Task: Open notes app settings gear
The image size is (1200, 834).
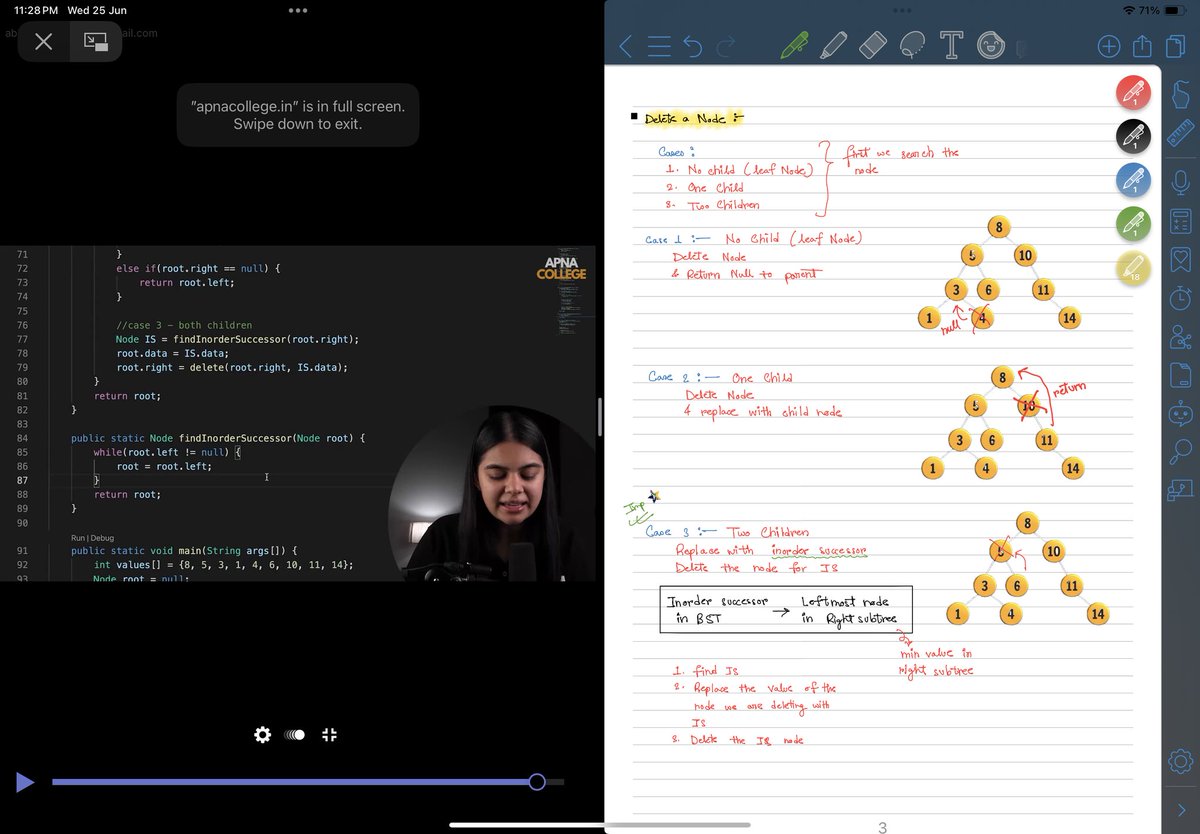Action: pyautogui.click(x=1180, y=760)
